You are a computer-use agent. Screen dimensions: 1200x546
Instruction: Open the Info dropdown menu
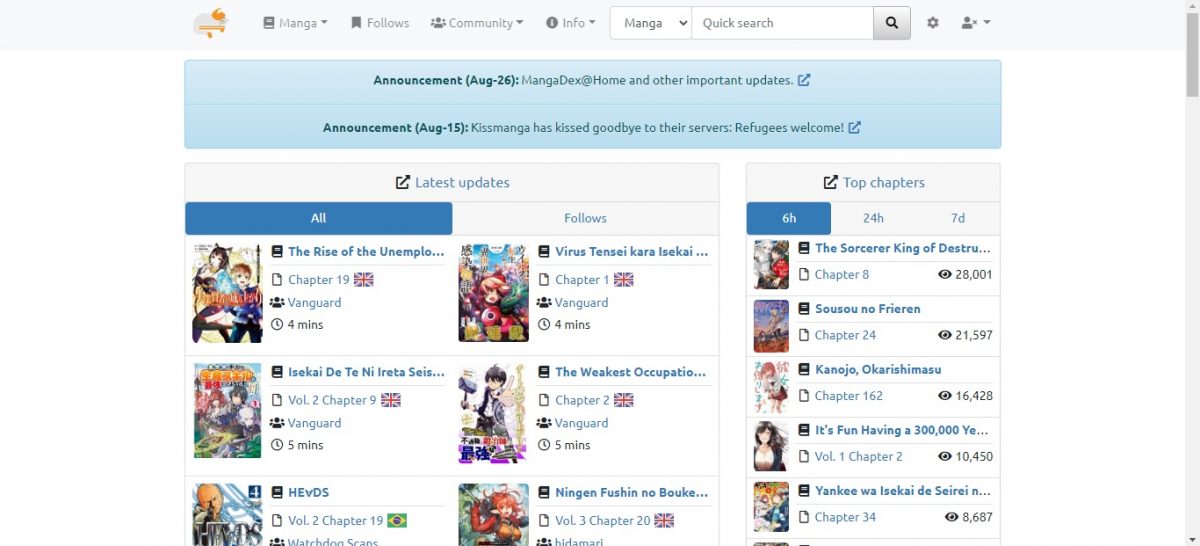point(571,23)
